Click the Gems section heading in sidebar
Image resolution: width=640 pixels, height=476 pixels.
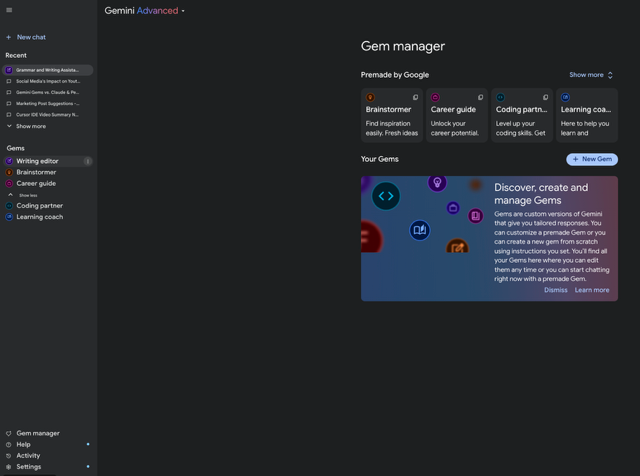pyautogui.click(x=16, y=148)
